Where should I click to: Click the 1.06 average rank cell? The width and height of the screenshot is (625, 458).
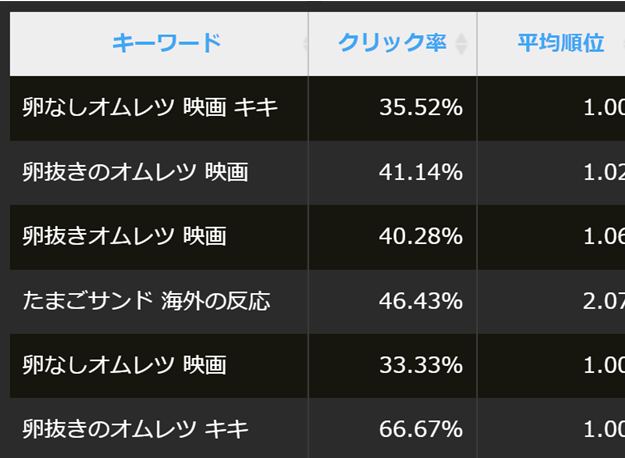(551, 237)
